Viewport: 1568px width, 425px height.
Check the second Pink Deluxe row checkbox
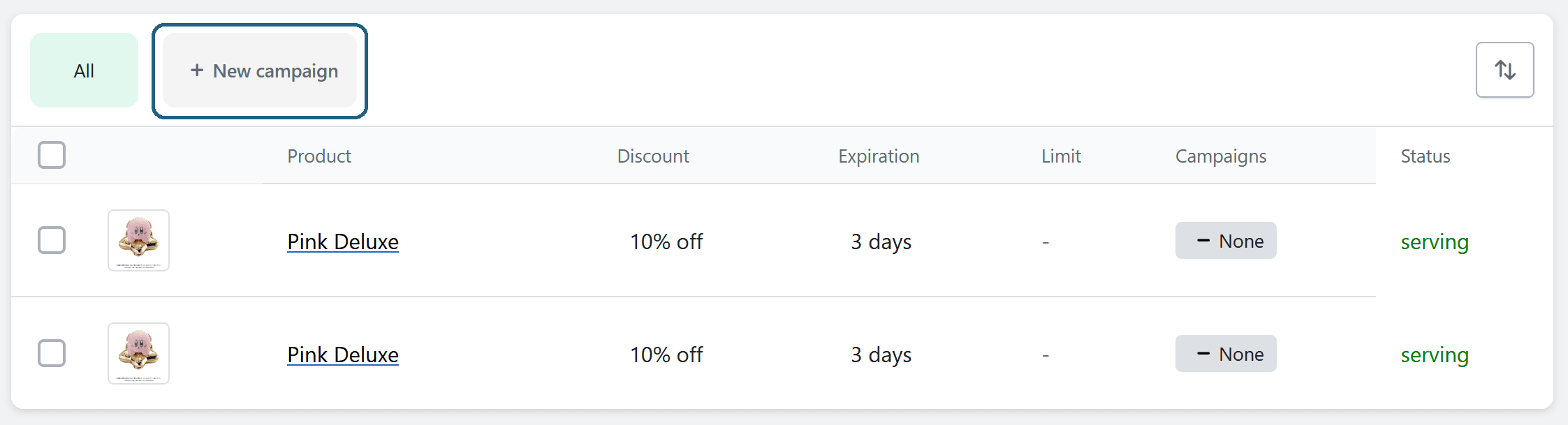pos(52,353)
